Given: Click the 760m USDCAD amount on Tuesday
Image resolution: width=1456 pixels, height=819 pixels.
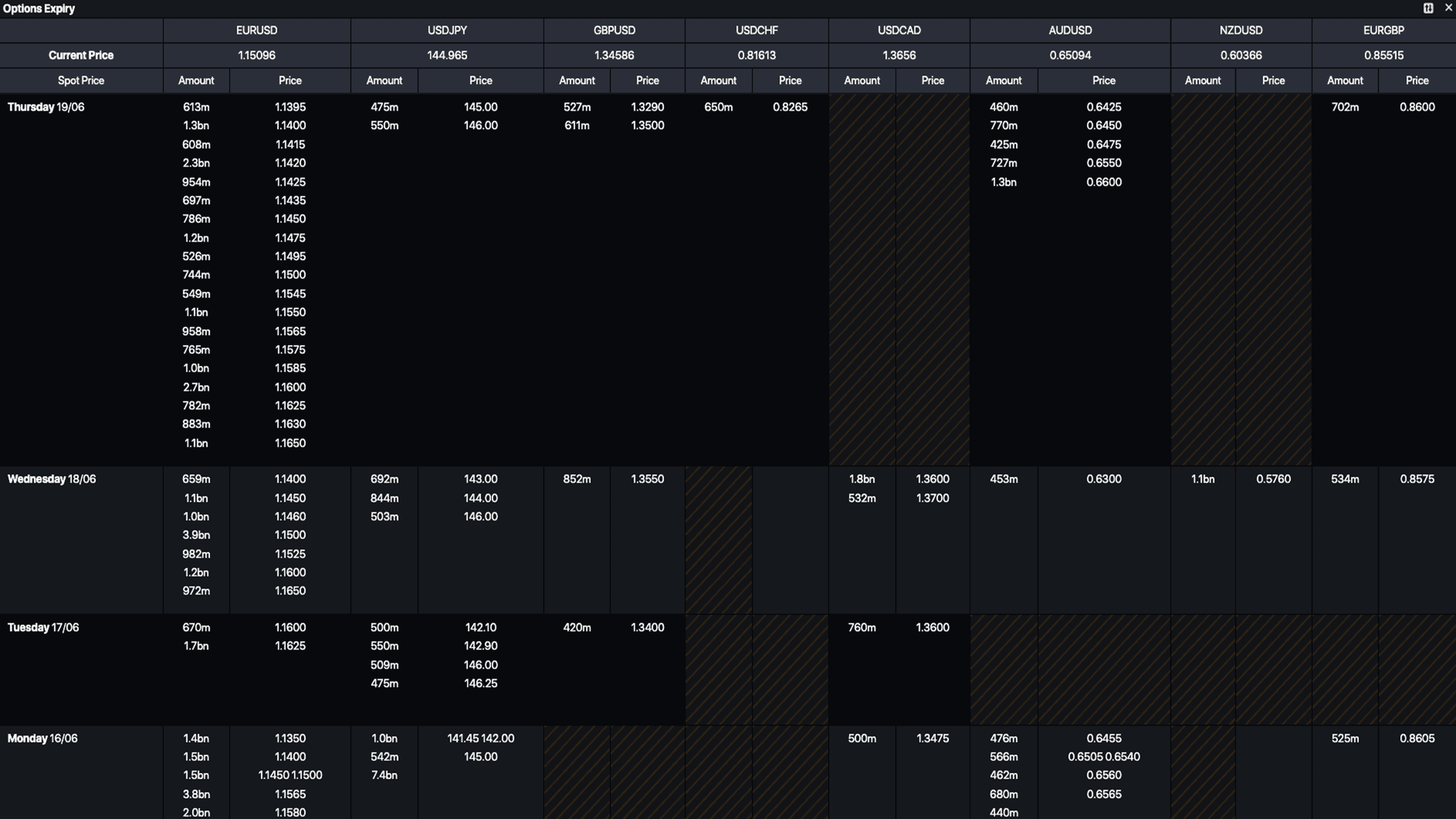Looking at the screenshot, I should coord(862,627).
